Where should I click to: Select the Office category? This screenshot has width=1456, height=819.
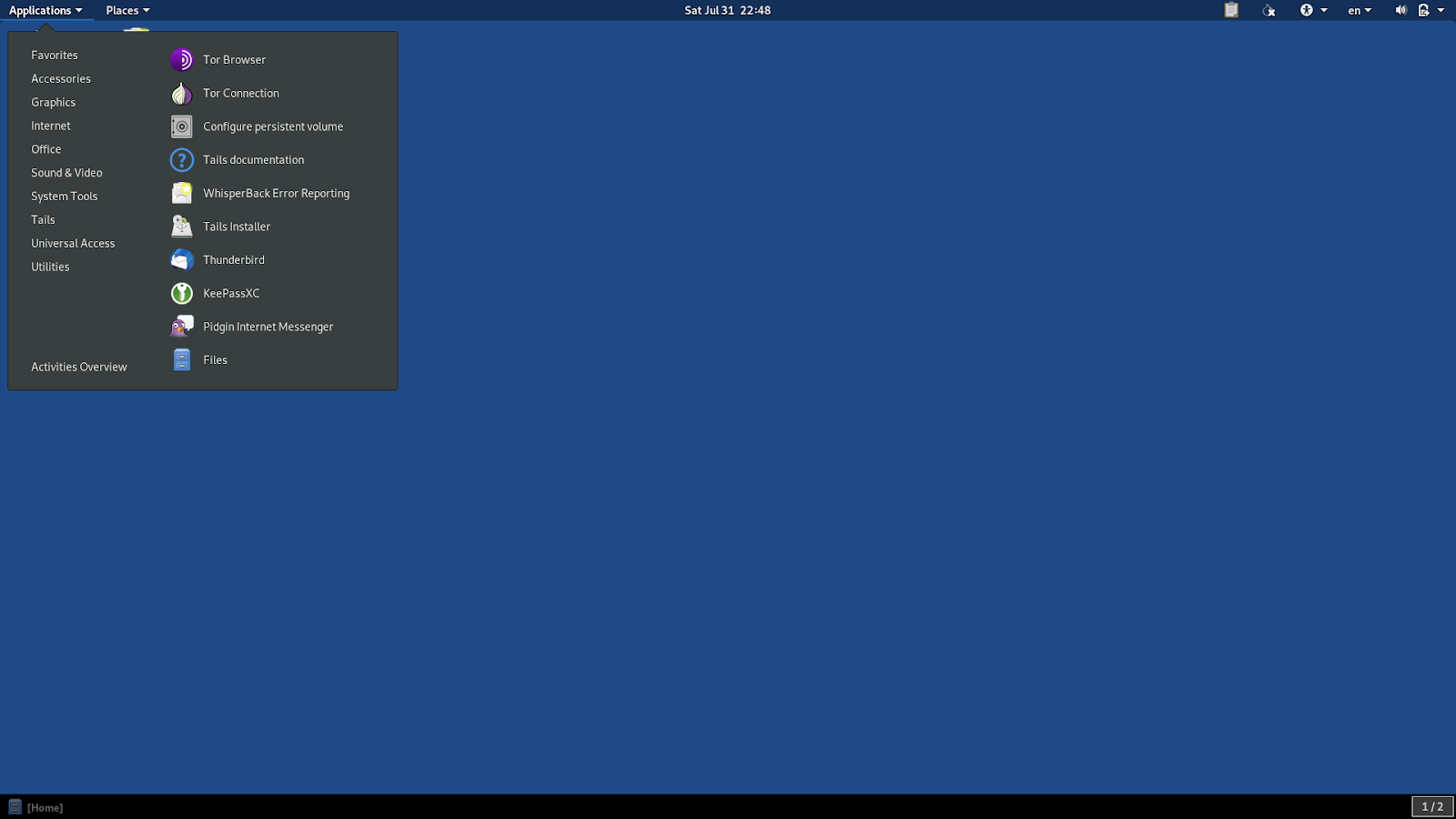pos(46,149)
